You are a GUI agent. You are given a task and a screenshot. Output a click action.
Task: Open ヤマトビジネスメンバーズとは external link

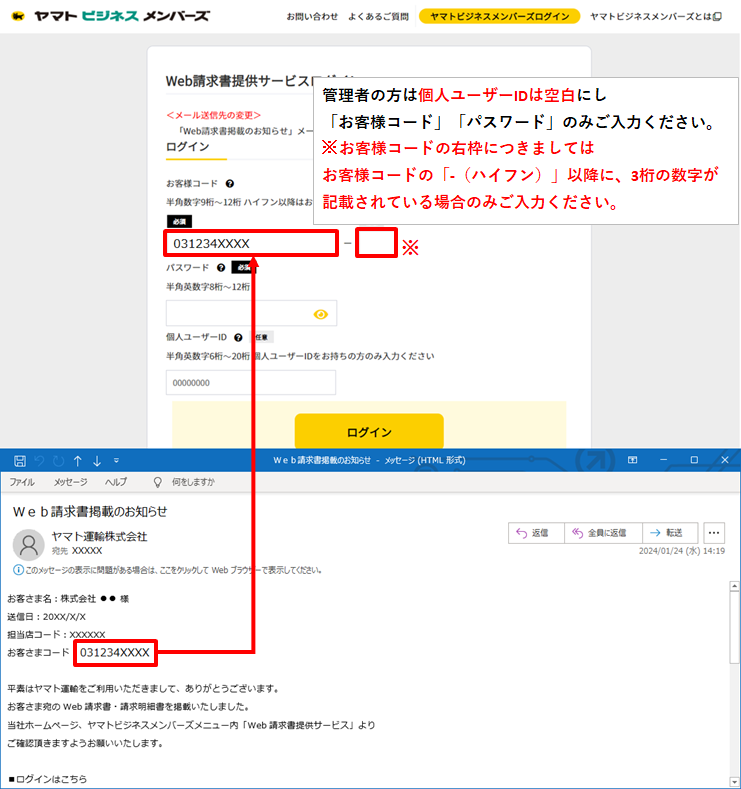(x=655, y=17)
